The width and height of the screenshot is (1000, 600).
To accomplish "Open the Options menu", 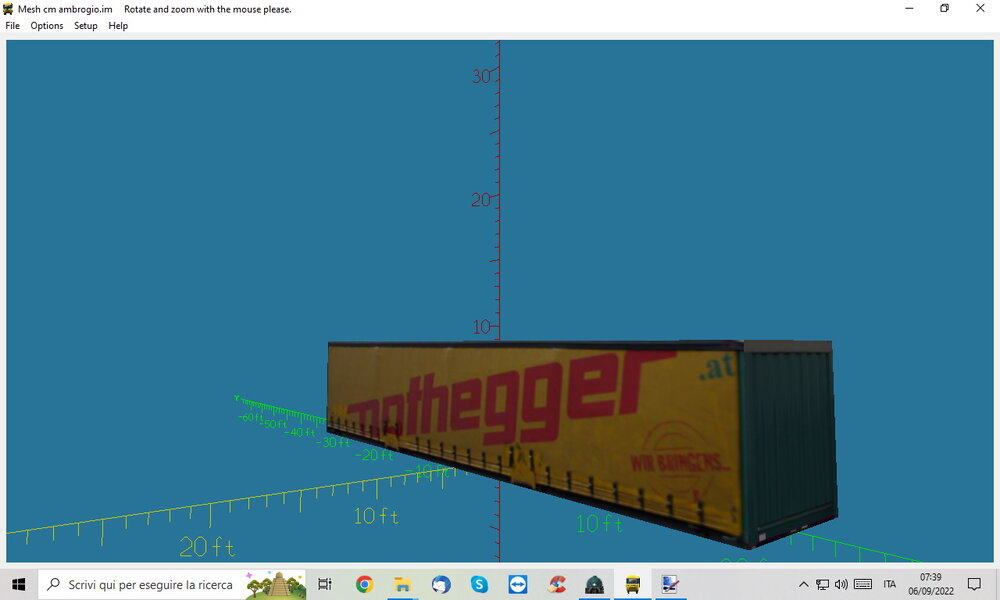I will [x=47, y=26].
